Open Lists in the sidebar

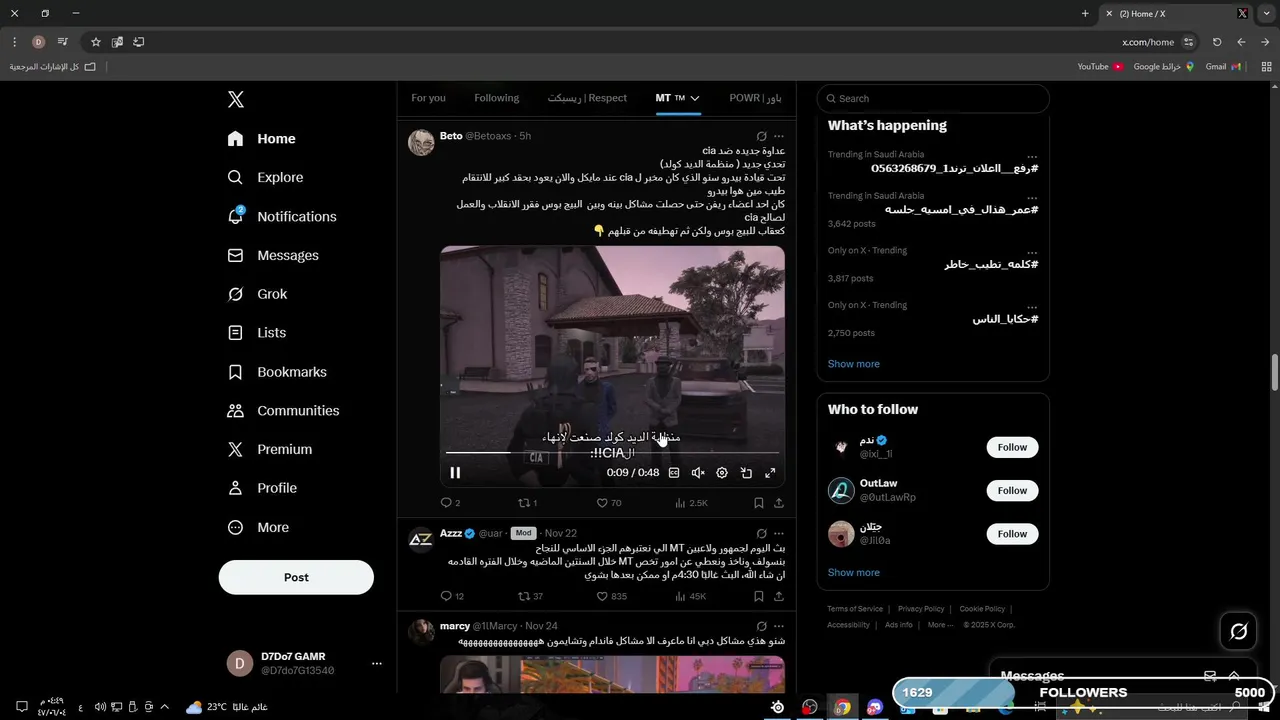(x=256, y=333)
